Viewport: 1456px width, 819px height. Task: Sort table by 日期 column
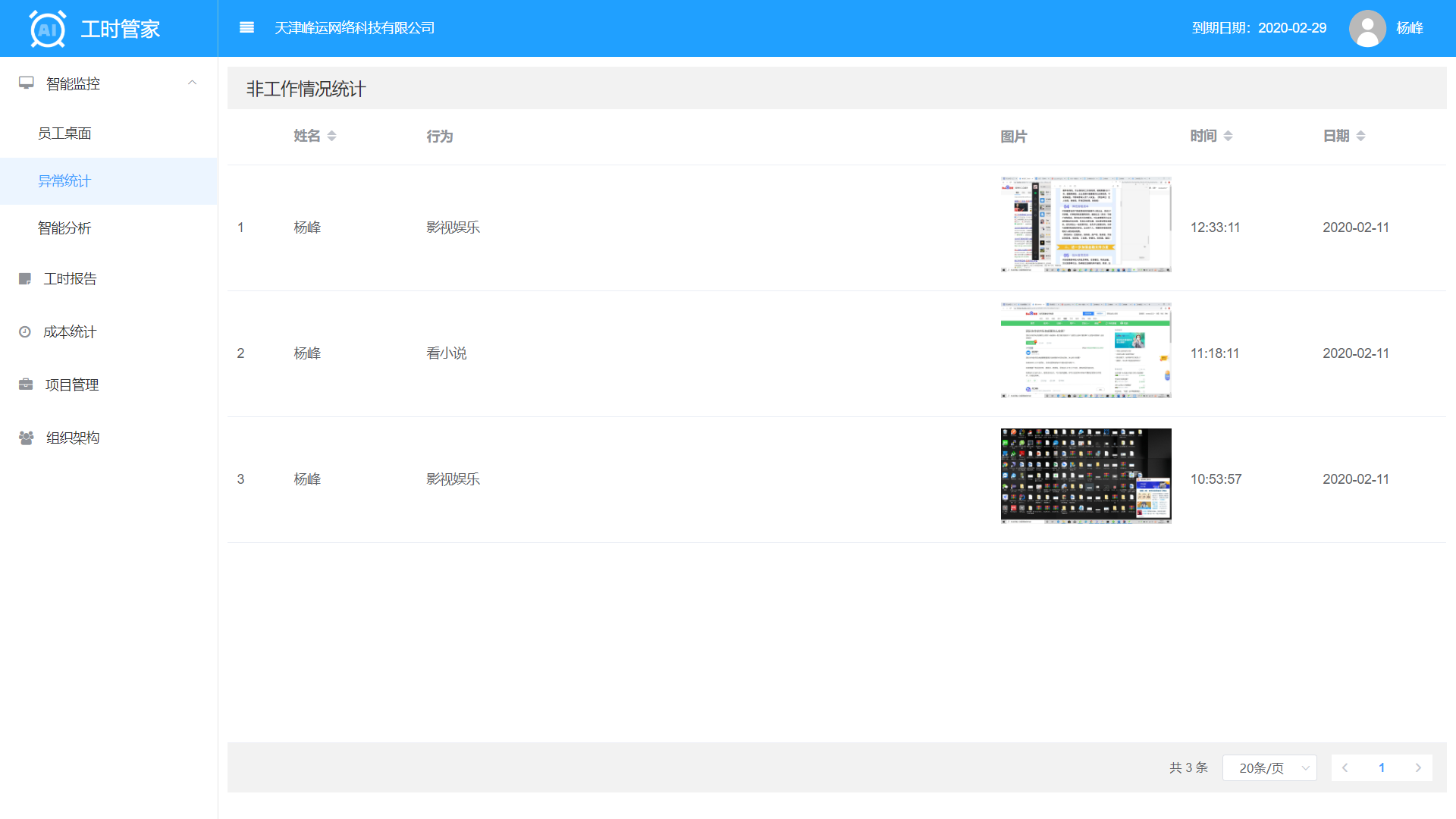tap(1360, 136)
